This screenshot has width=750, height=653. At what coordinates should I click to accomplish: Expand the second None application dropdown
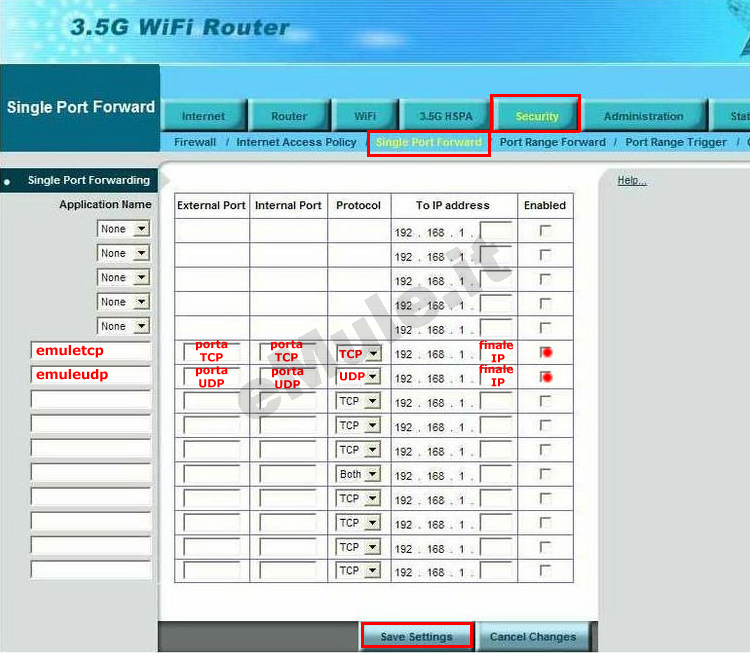tap(123, 253)
